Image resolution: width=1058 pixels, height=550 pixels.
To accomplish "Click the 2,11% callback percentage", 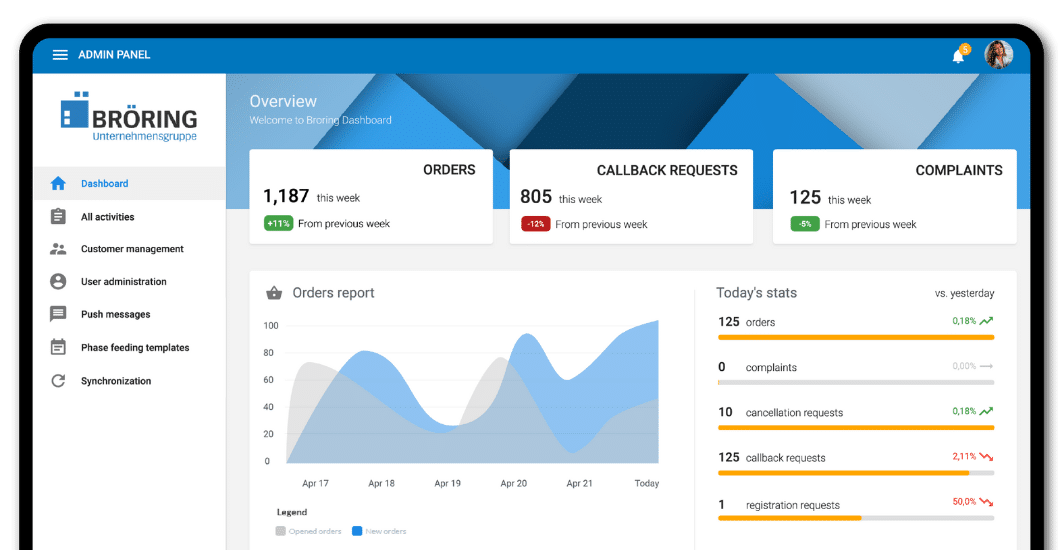I will pos(964,456).
